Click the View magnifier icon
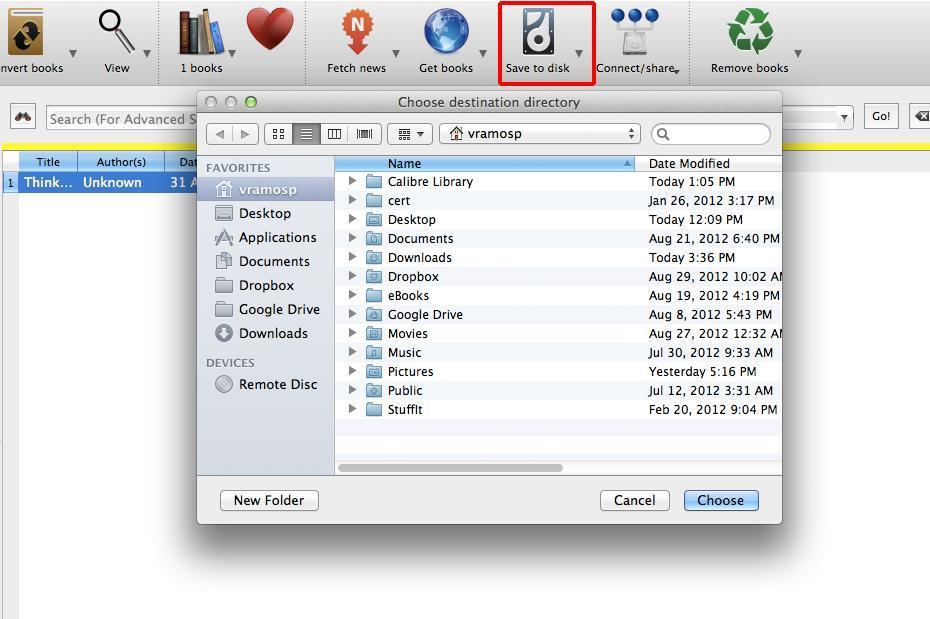 point(117,34)
